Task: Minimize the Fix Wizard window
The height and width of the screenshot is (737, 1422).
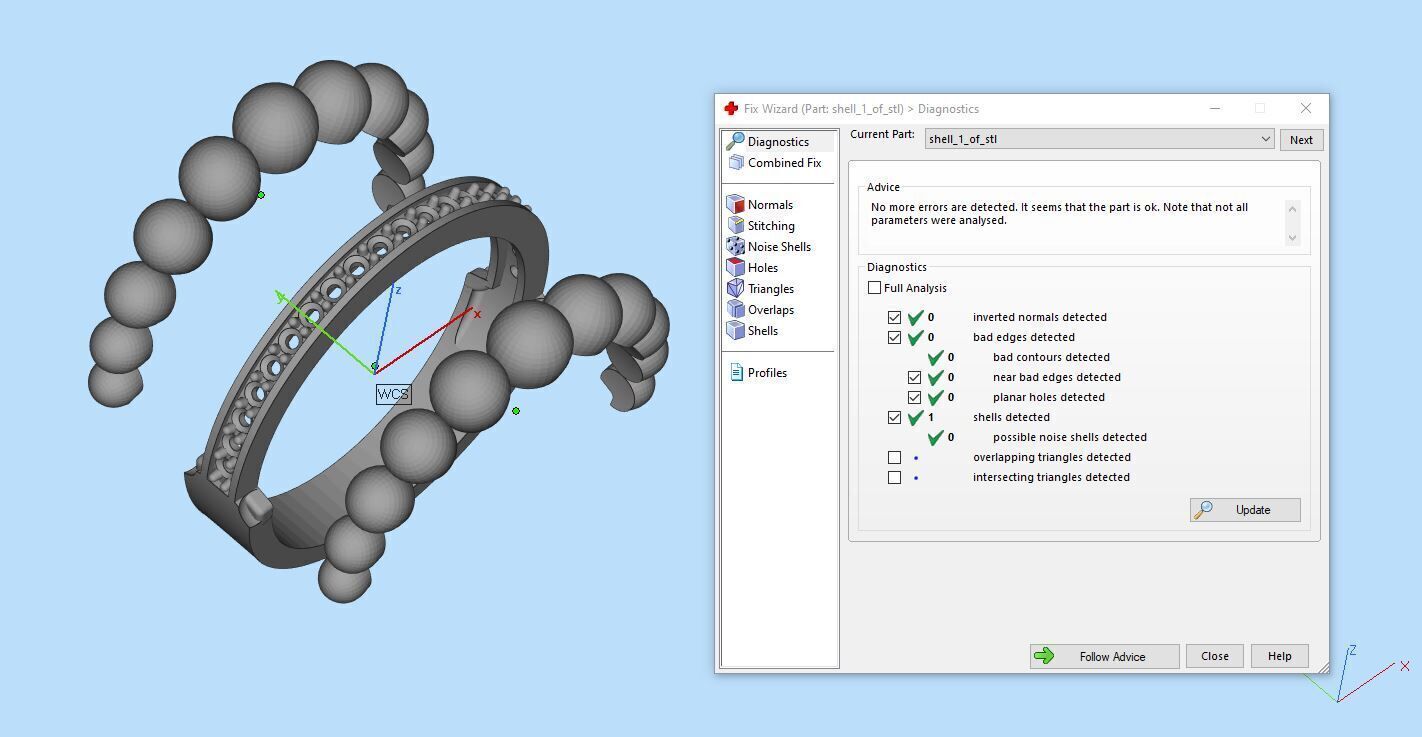Action: click(1215, 108)
